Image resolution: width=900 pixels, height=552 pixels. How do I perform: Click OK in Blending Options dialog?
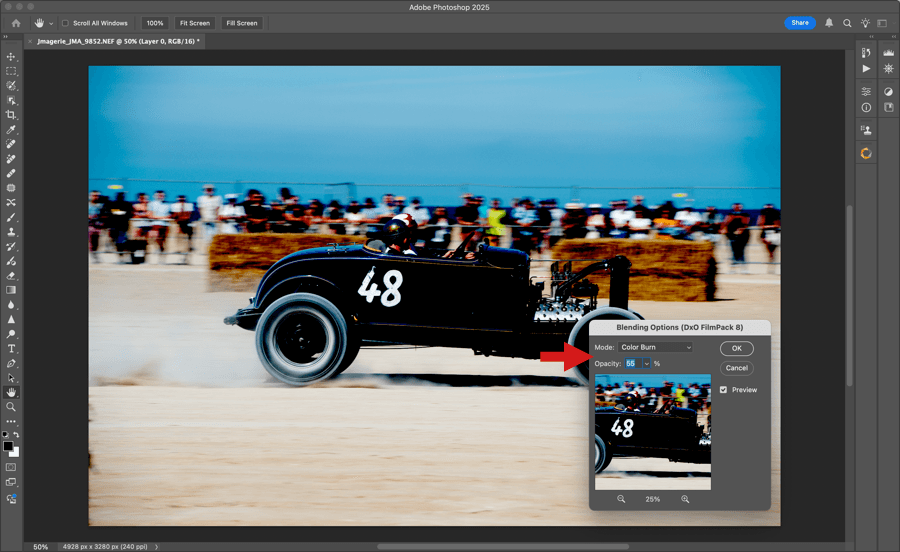[x=736, y=348]
